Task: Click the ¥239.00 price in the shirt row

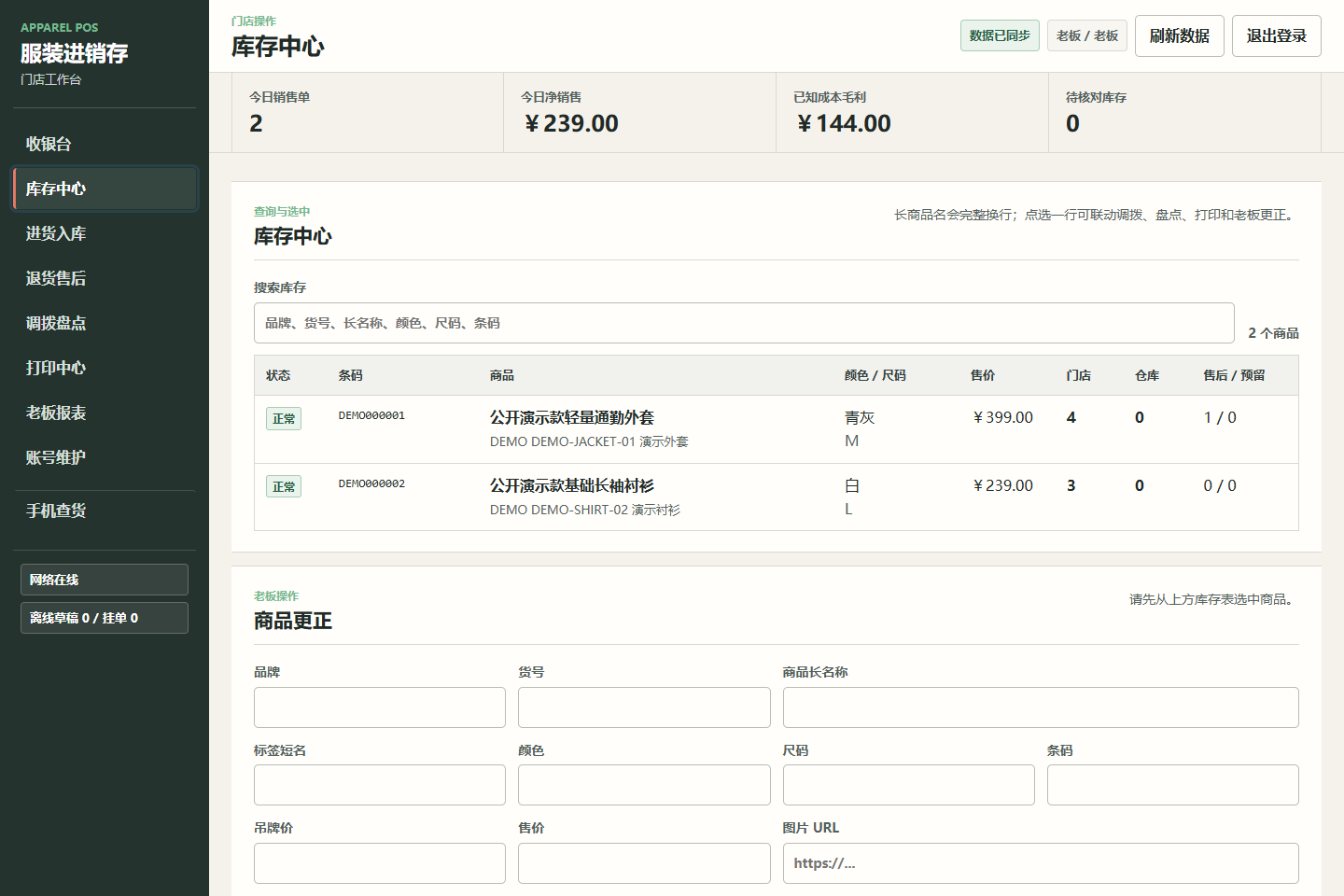Action: [x=1002, y=485]
